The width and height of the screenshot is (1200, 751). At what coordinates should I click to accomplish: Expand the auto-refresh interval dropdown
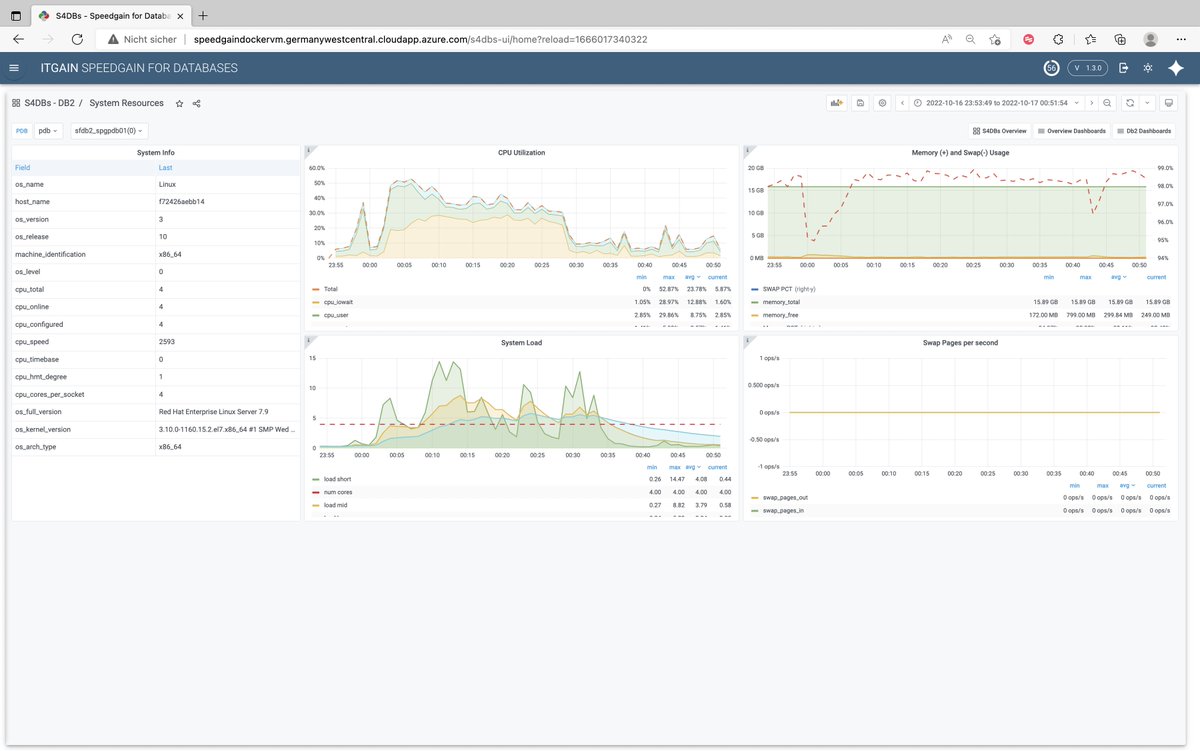point(1146,102)
